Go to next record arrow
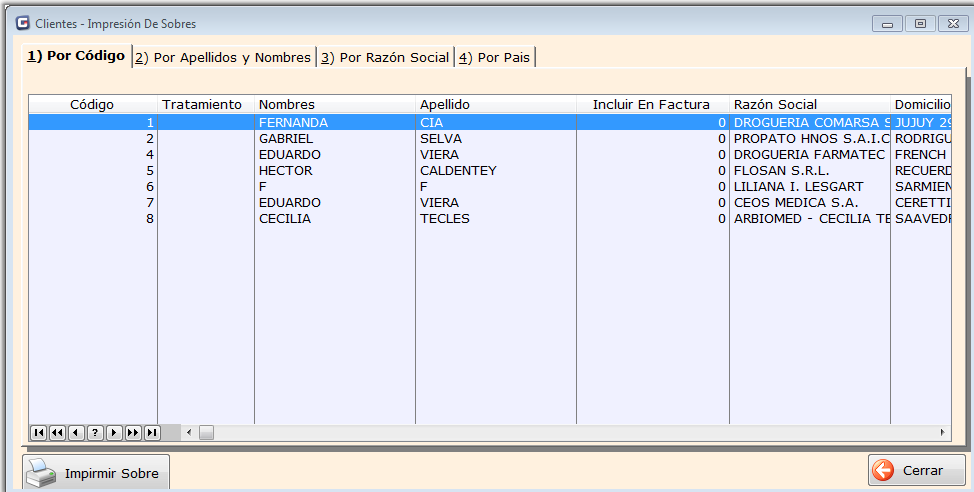974x492 pixels. pyautogui.click(x=114, y=432)
